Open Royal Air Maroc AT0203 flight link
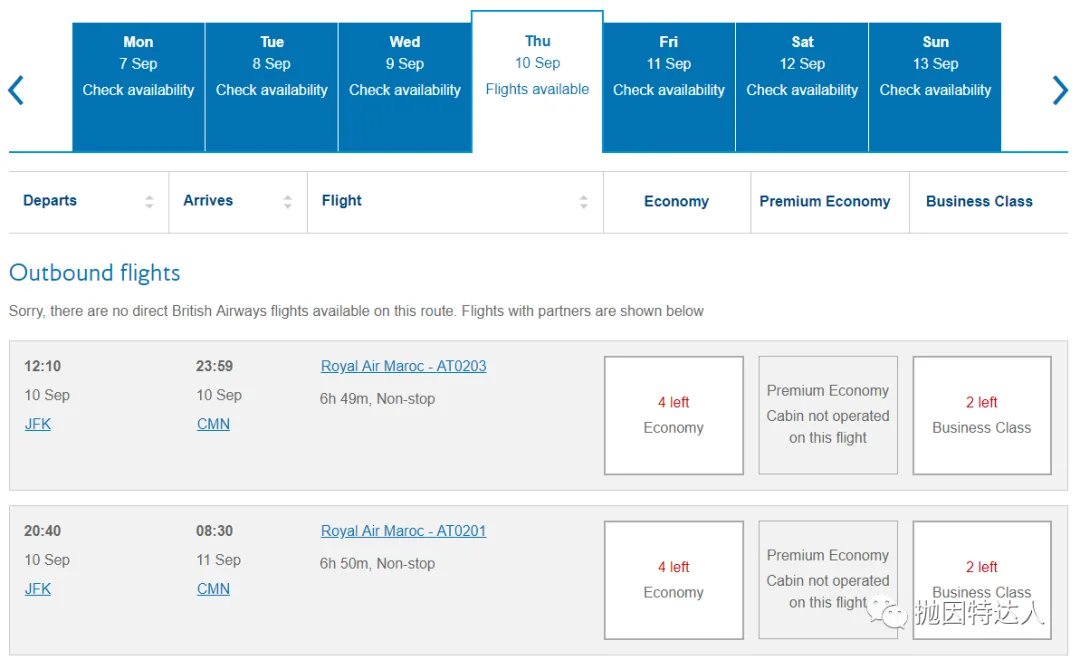 point(404,366)
